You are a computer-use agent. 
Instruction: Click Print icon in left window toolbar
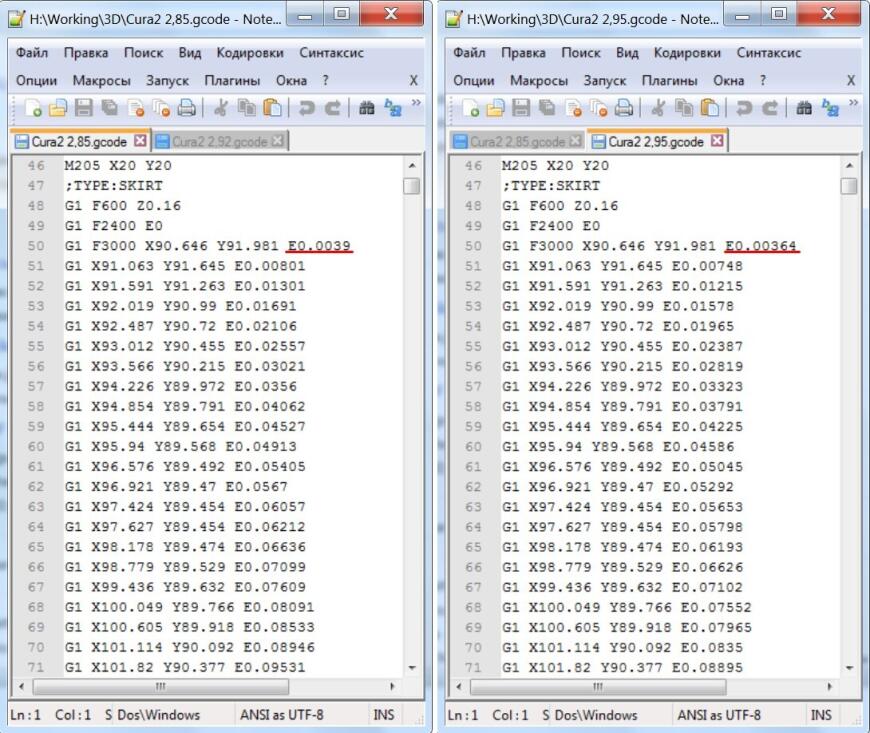(x=186, y=108)
